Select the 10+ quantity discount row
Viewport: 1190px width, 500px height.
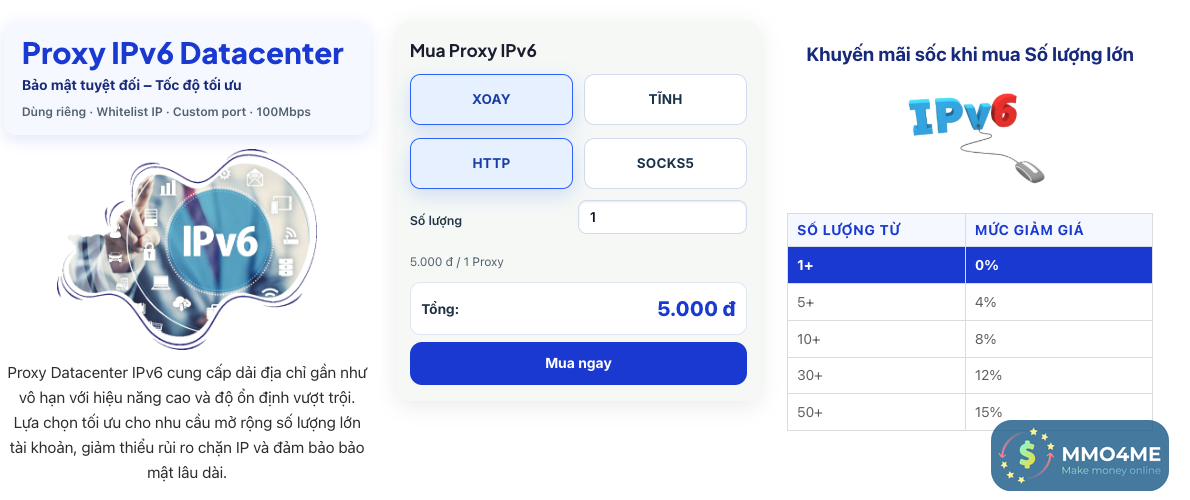[x=969, y=339]
